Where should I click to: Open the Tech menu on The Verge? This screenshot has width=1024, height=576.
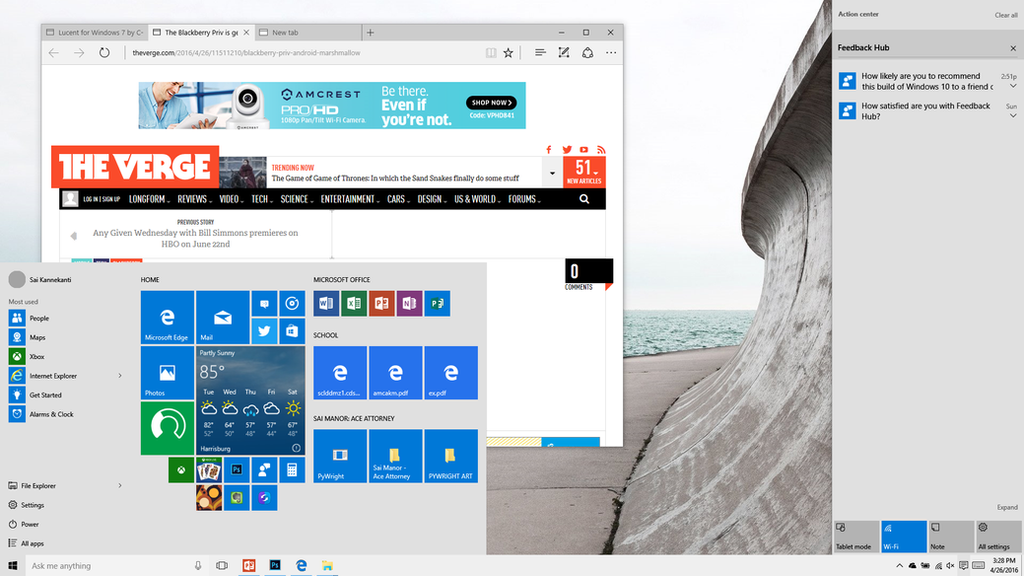tap(262, 199)
